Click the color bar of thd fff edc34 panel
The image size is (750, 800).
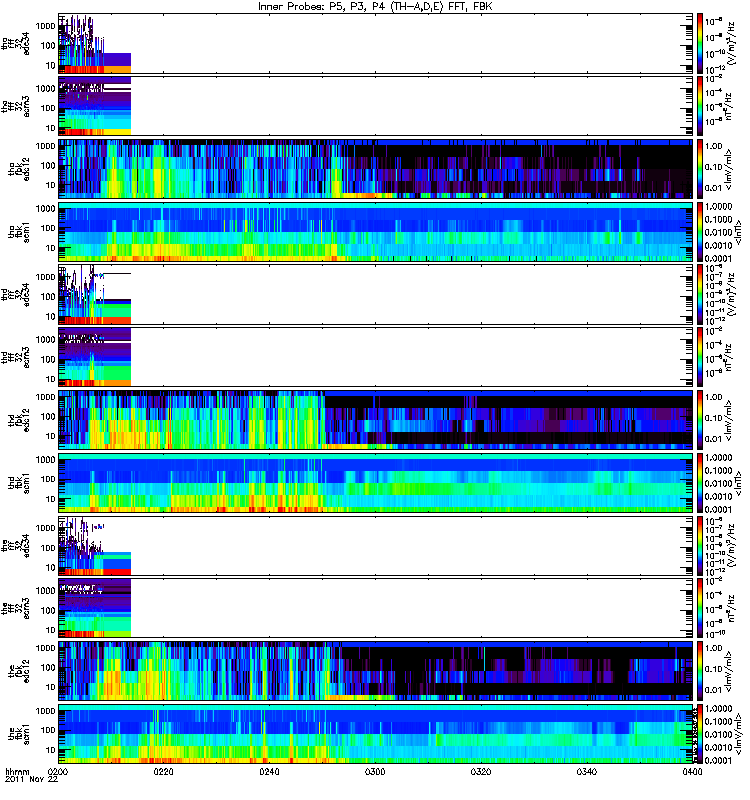point(700,295)
